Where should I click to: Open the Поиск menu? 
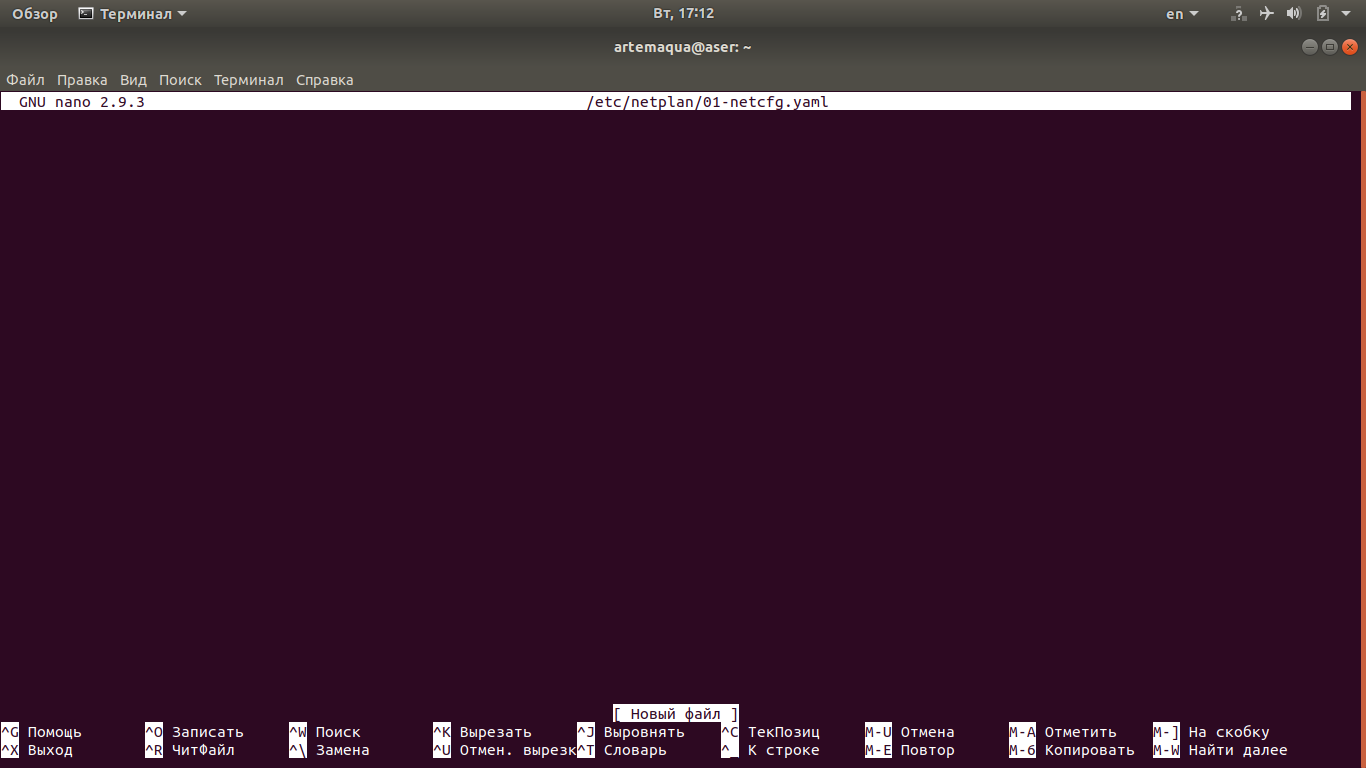click(180, 80)
